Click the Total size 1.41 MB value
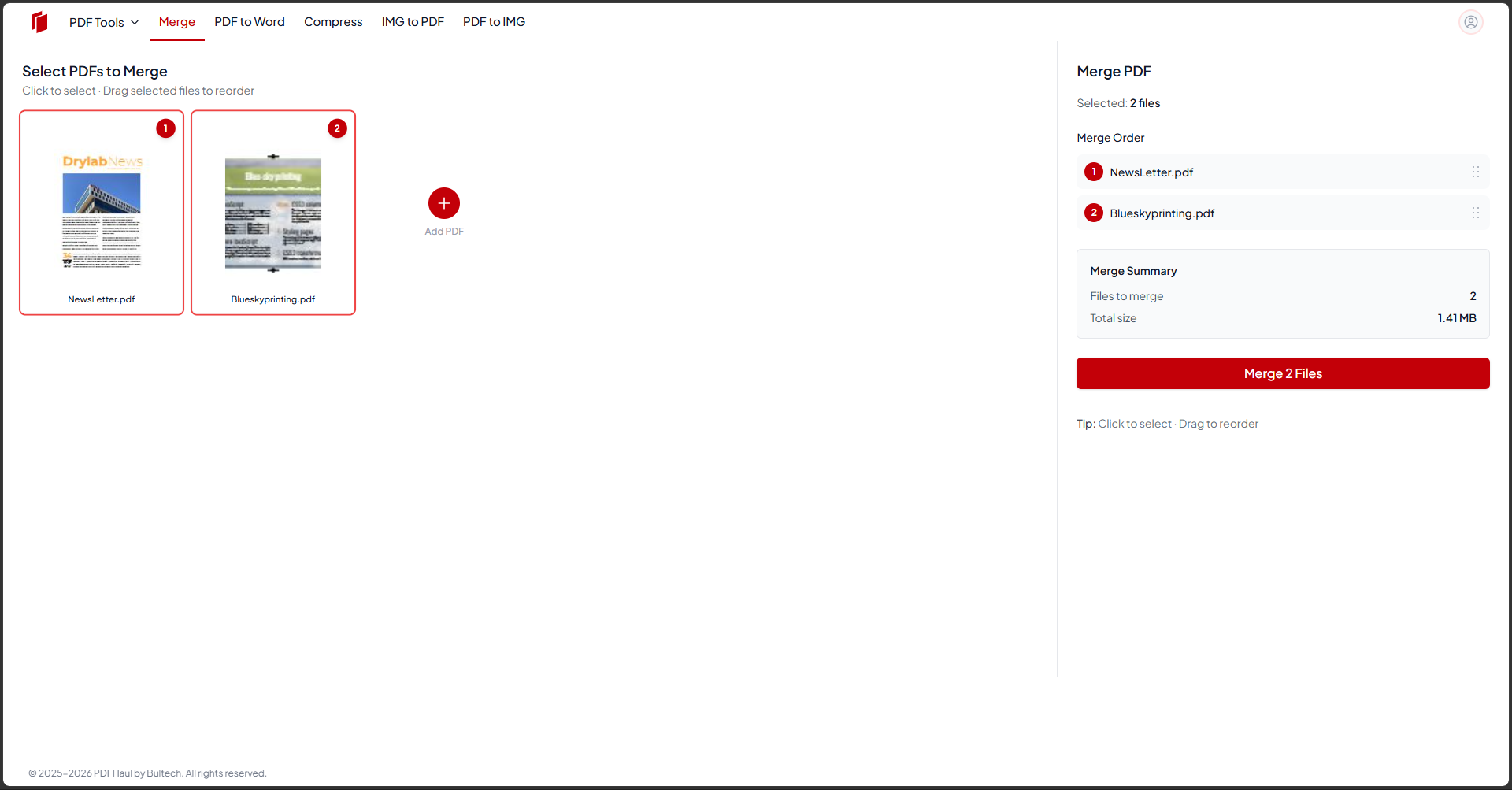The width and height of the screenshot is (1512, 790). point(1456,318)
